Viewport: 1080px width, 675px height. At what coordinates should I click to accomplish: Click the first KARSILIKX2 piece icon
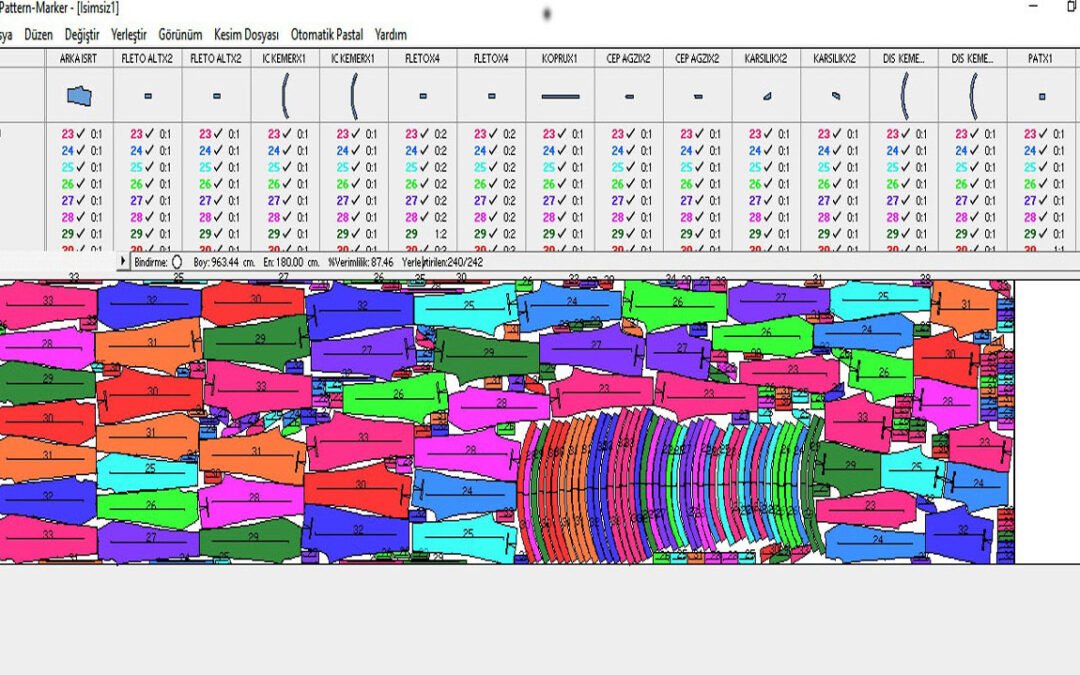(x=767, y=96)
